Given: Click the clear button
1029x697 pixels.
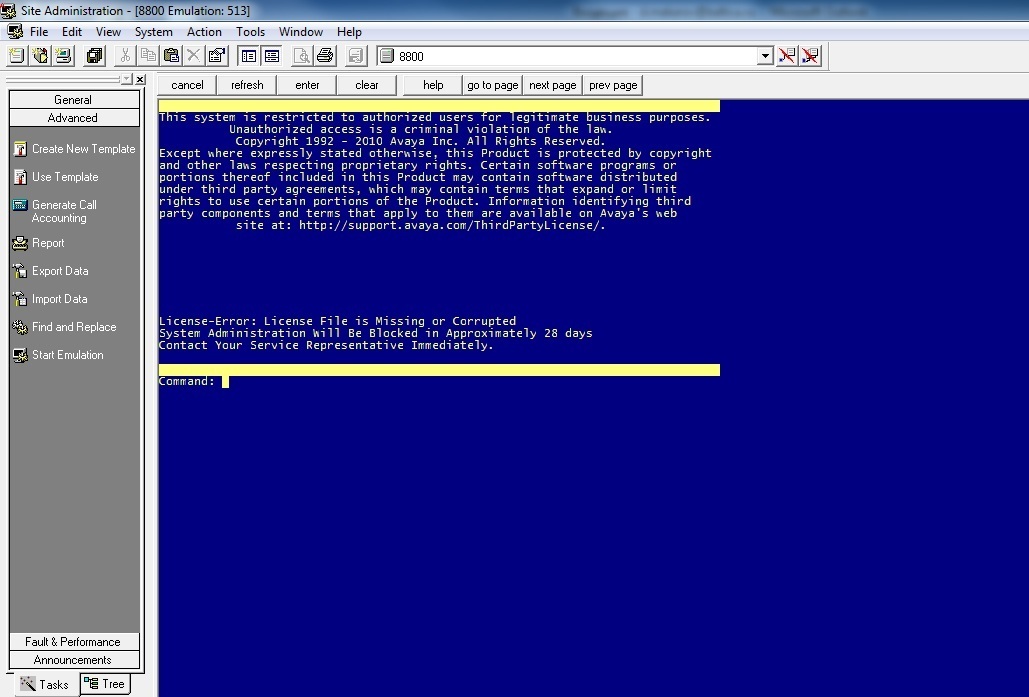Looking at the screenshot, I should coord(367,85).
